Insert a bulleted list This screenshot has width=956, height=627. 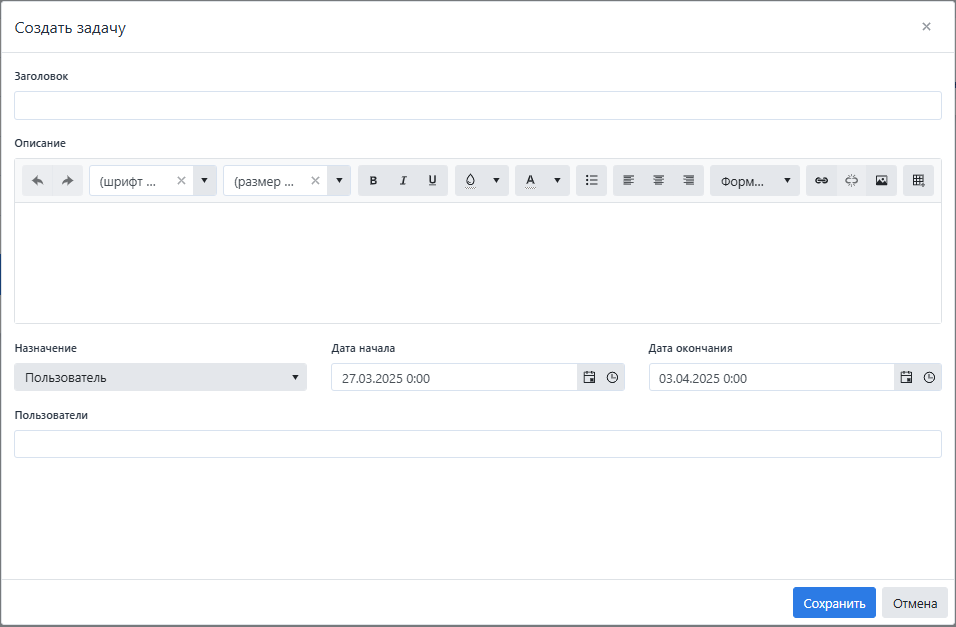[591, 181]
